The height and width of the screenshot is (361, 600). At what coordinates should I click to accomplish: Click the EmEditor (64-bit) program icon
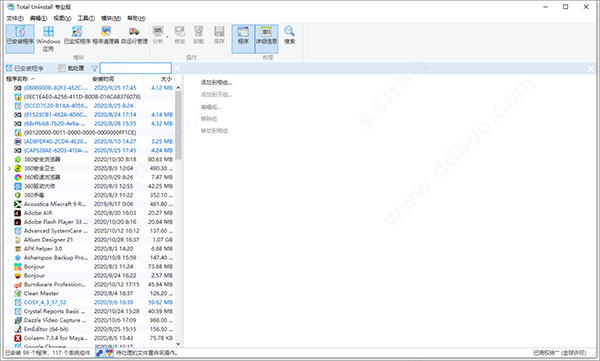pyautogui.click(x=18, y=329)
